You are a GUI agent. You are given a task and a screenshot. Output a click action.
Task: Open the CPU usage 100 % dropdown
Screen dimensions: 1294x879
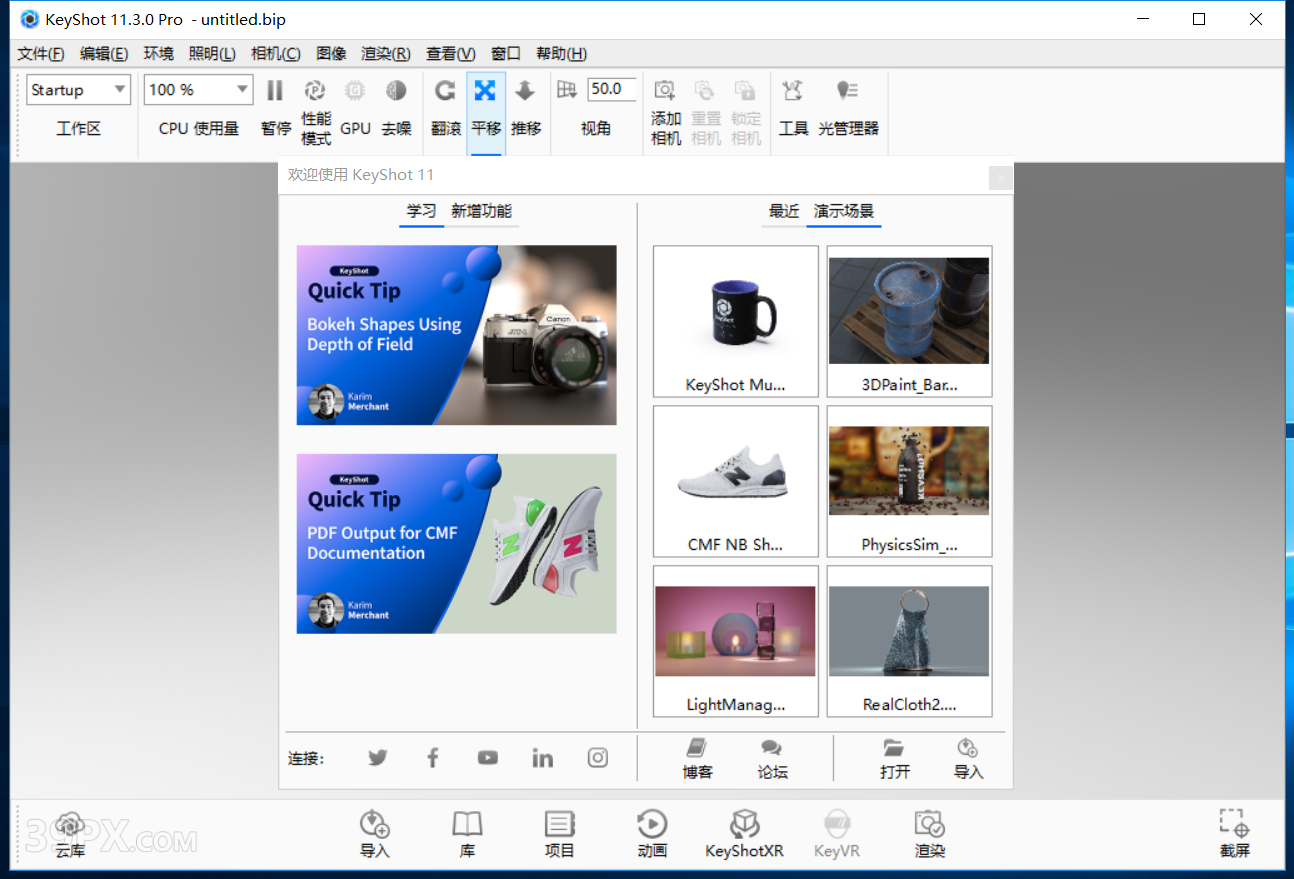click(x=198, y=90)
